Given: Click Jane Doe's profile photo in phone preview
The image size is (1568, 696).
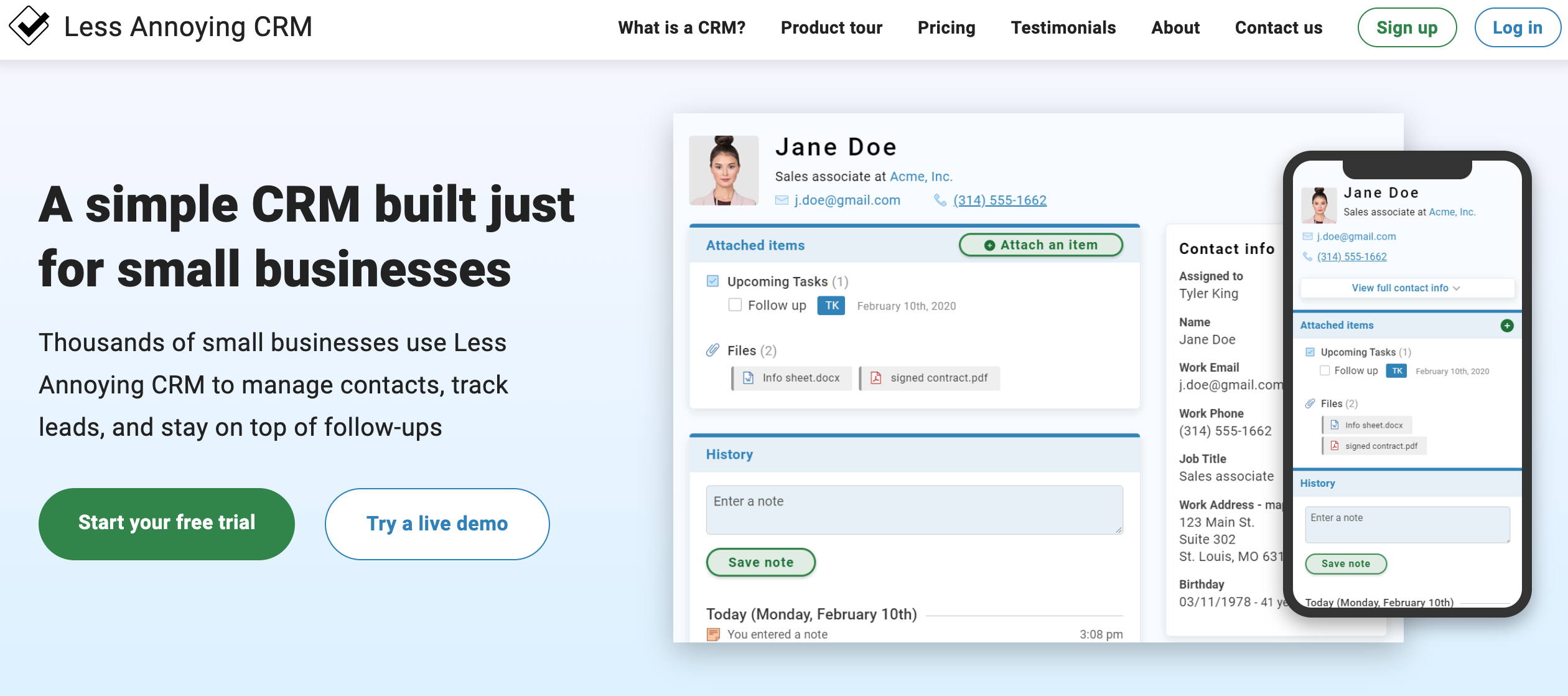Looking at the screenshot, I should [1319, 205].
